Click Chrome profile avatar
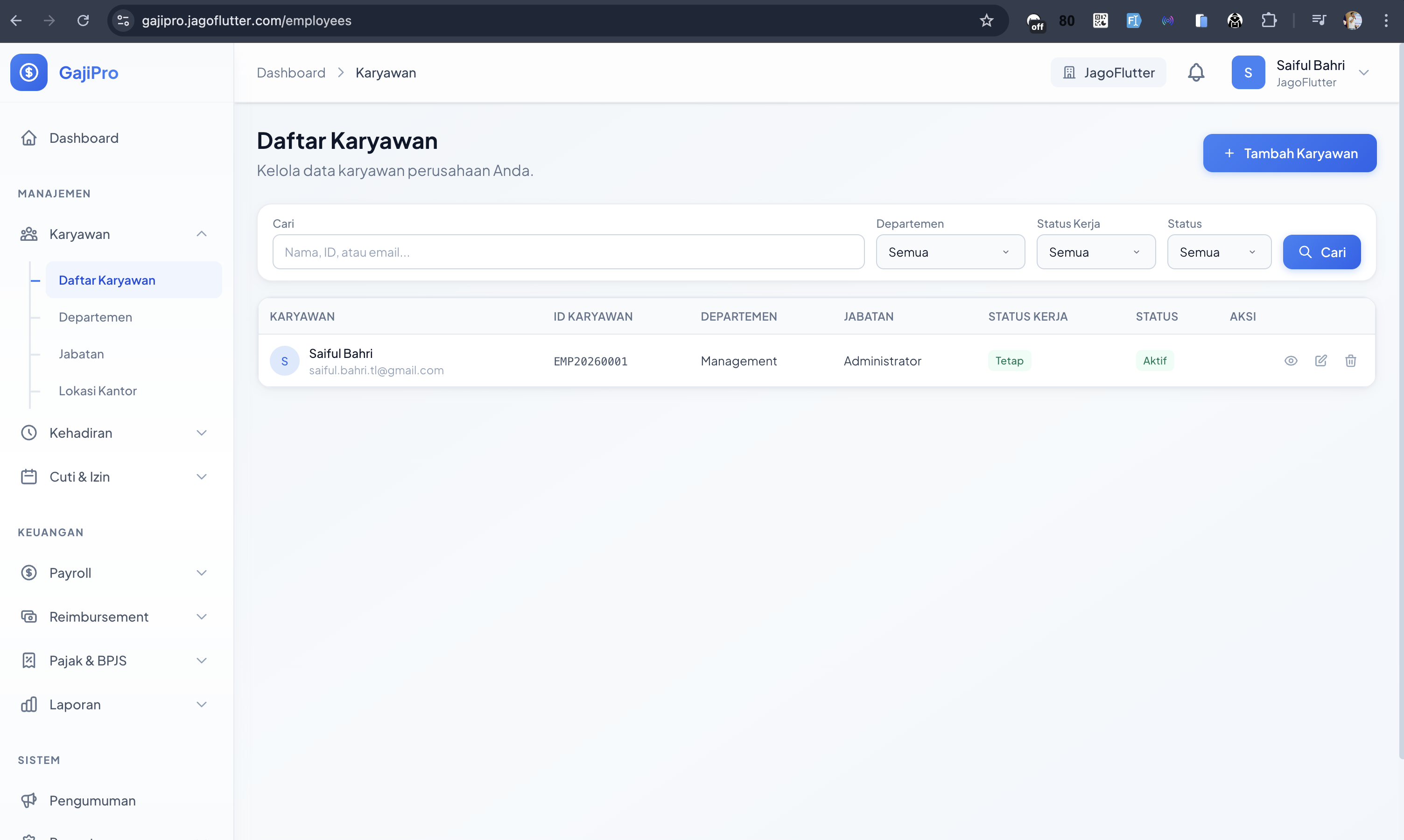Image resolution: width=1404 pixels, height=840 pixels. [1353, 21]
